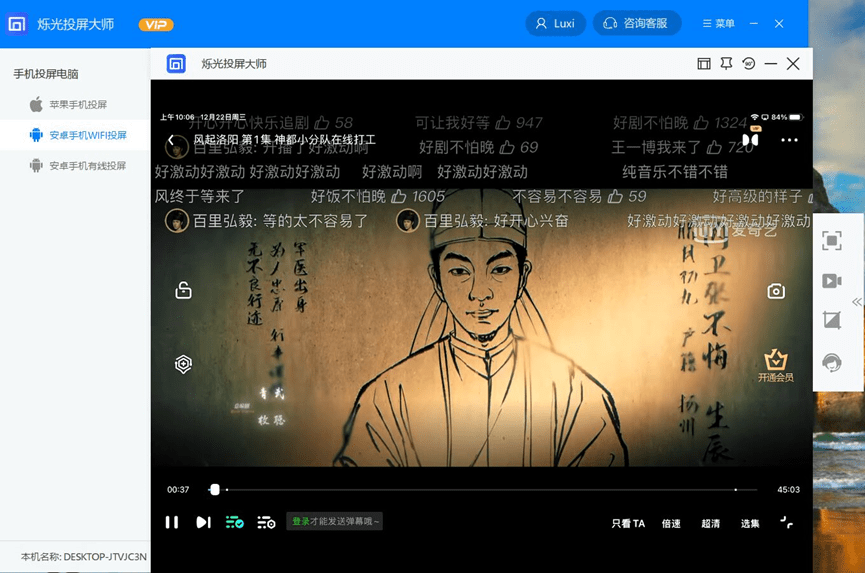Collapse the right toolbar with double chevron
865x573 pixels.
coord(857,302)
